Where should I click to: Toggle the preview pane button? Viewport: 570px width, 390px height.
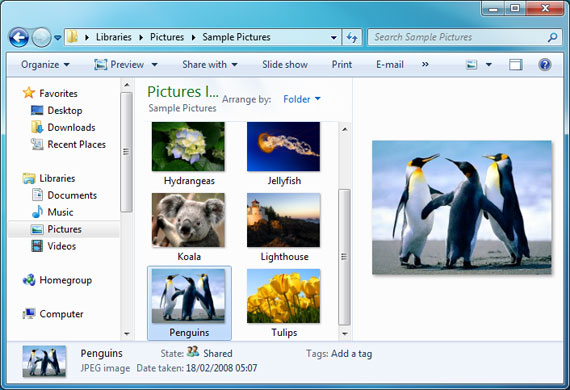(x=515, y=65)
